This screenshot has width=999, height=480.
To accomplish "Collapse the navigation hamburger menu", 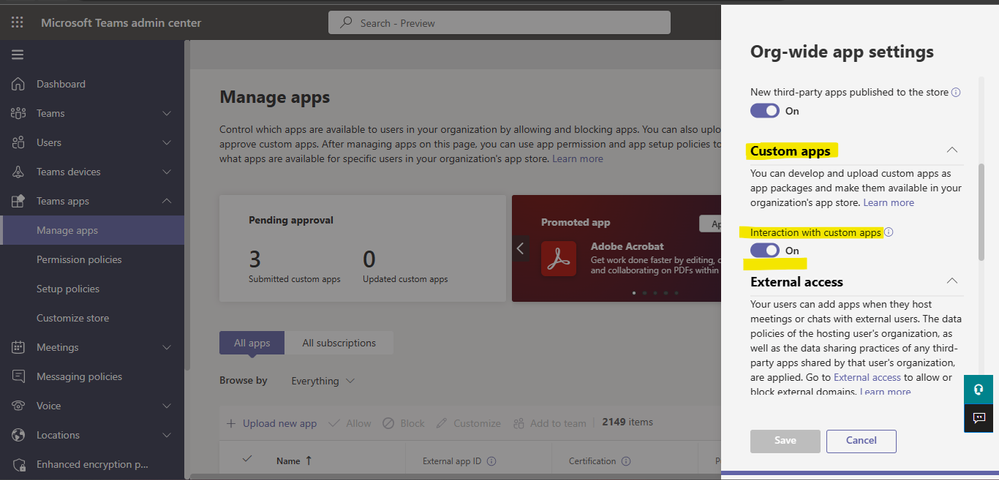I will pyautogui.click(x=18, y=55).
